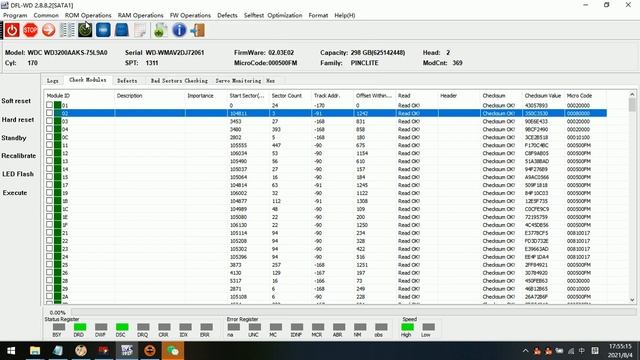This screenshot has width=640, height=360.
Task: Click the Execute button
Action: (x=15, y=193)
